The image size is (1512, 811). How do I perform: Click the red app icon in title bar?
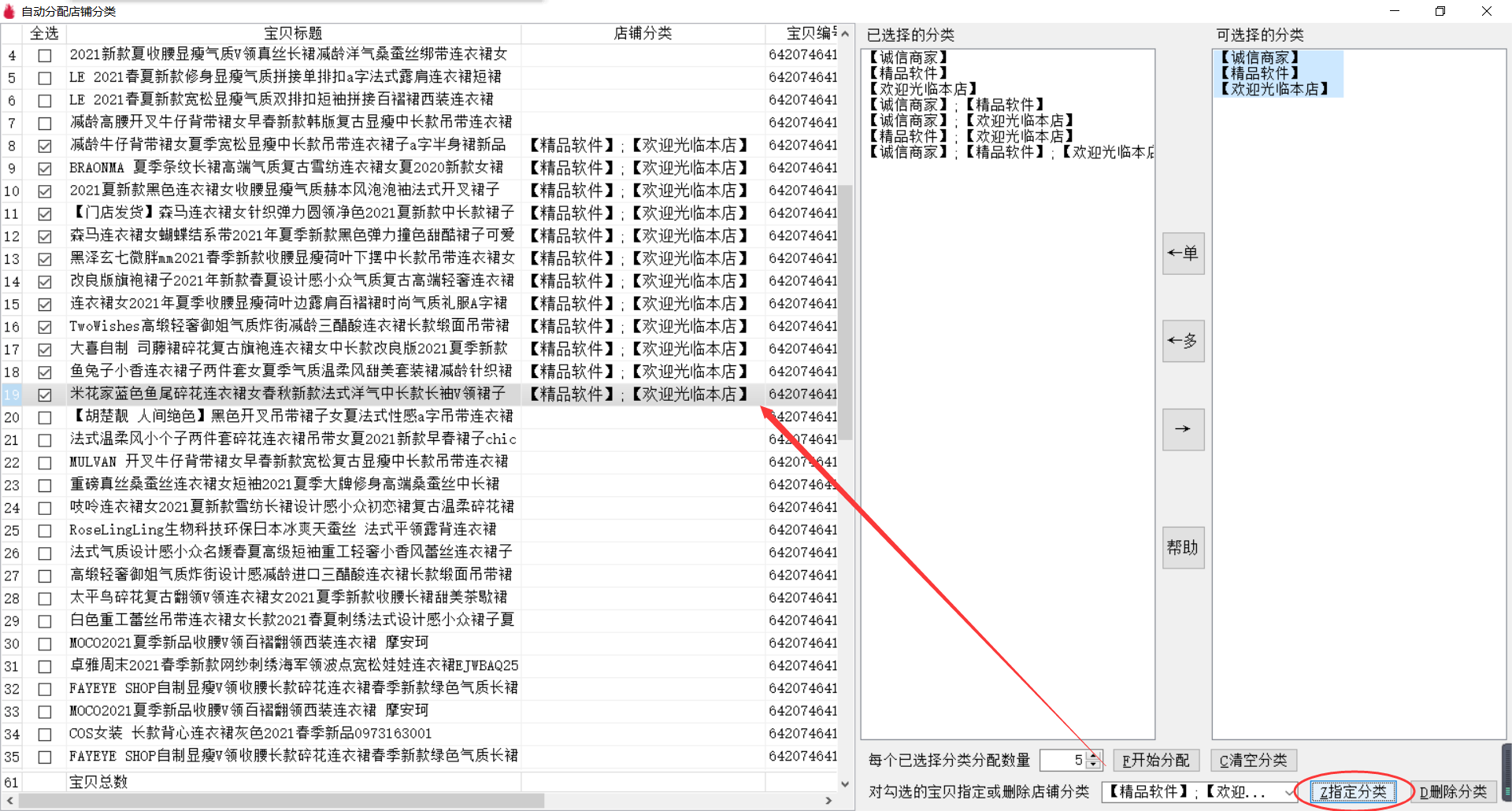9,11
